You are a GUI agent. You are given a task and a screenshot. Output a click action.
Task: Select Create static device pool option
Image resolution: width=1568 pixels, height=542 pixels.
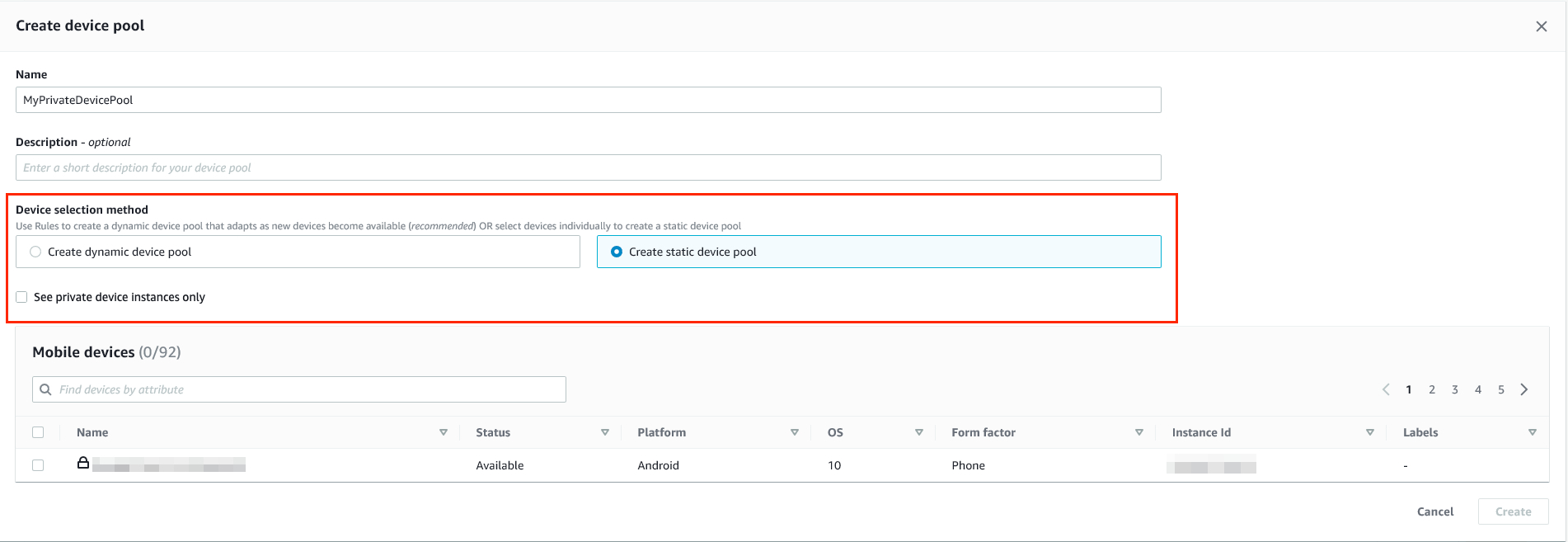[879, 252]
